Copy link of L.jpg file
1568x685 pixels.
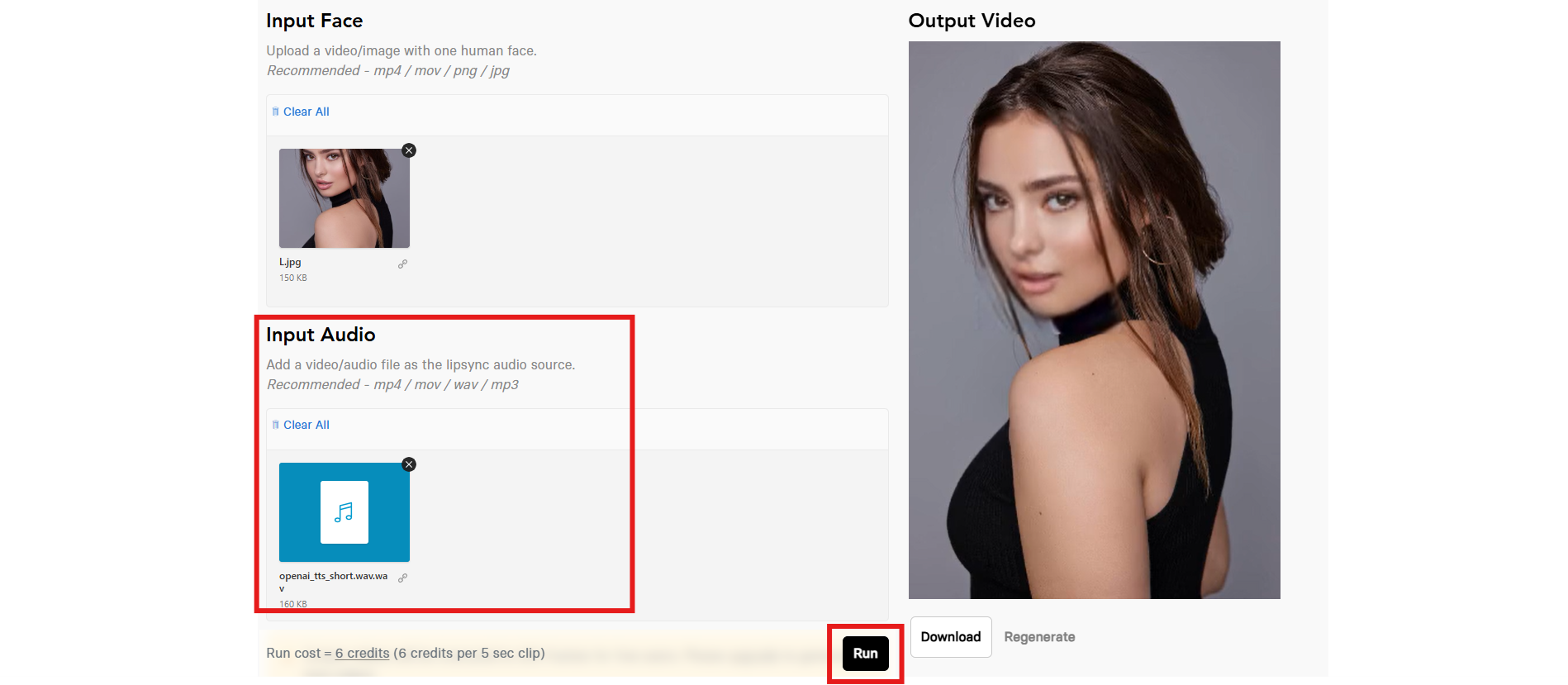(x=402, y=264)
